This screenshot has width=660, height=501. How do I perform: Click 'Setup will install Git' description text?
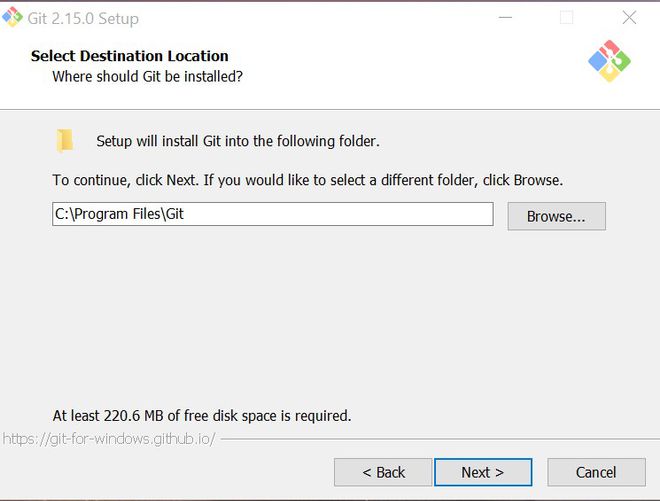(x=238, y=141)
